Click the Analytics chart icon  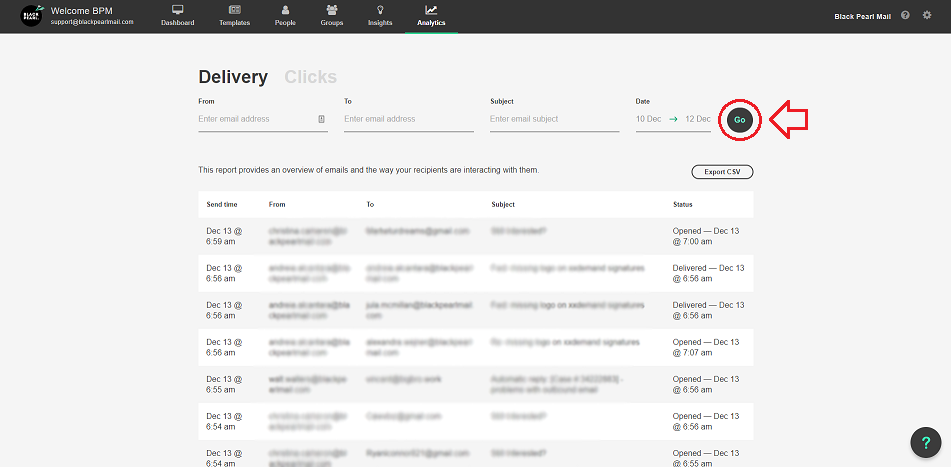(x=431, y=10)
